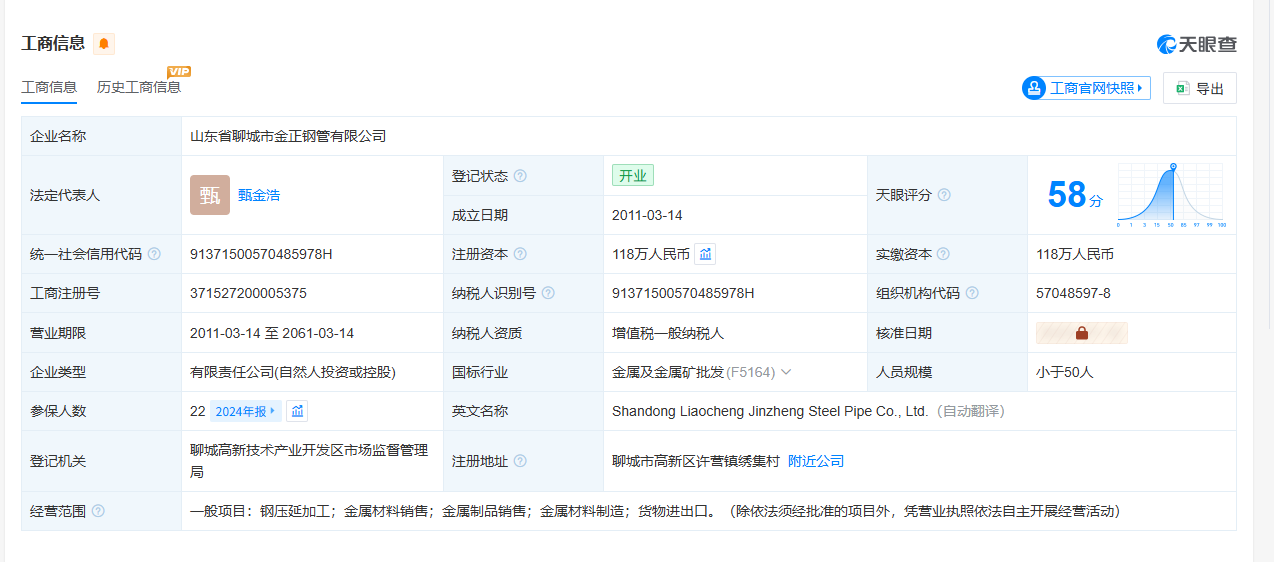
Task: Click the 58分 score value
Action: tap(1075, 194)
